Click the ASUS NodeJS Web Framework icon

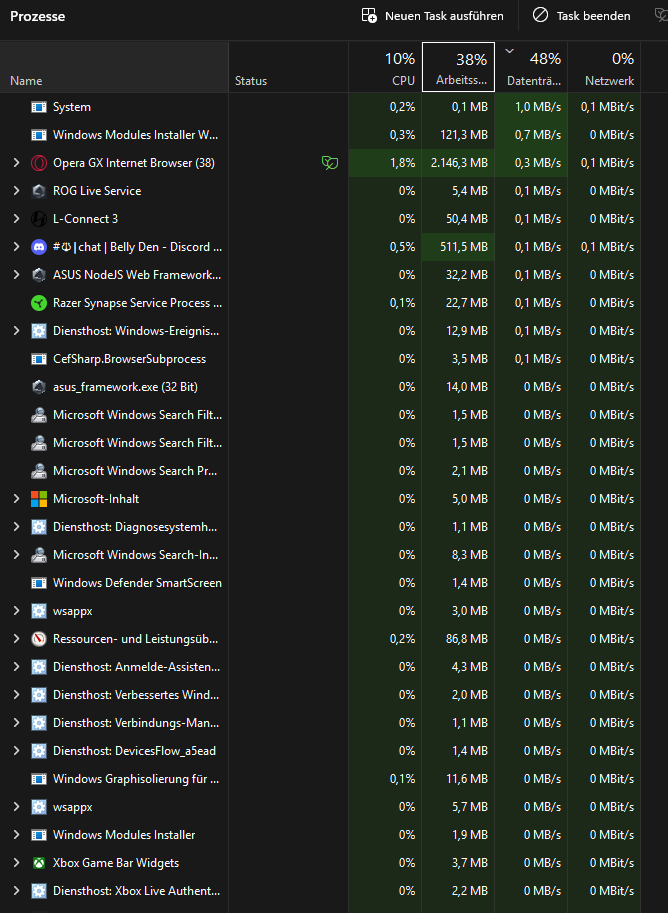pos(38,275)
